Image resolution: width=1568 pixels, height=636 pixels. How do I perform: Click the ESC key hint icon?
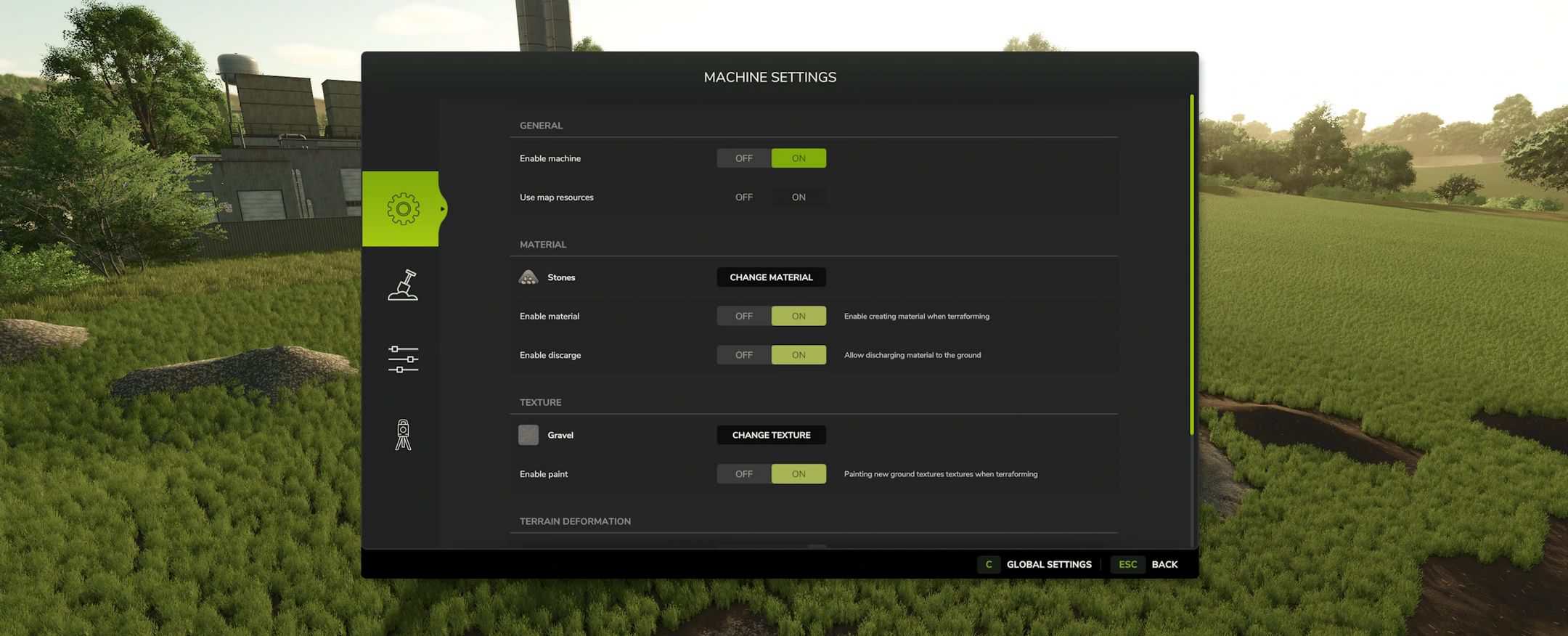(x=1127, y=565)
